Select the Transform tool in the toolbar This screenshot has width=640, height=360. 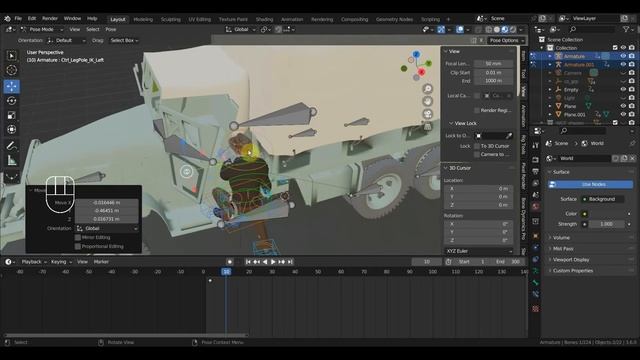click(x=11, y=129)
